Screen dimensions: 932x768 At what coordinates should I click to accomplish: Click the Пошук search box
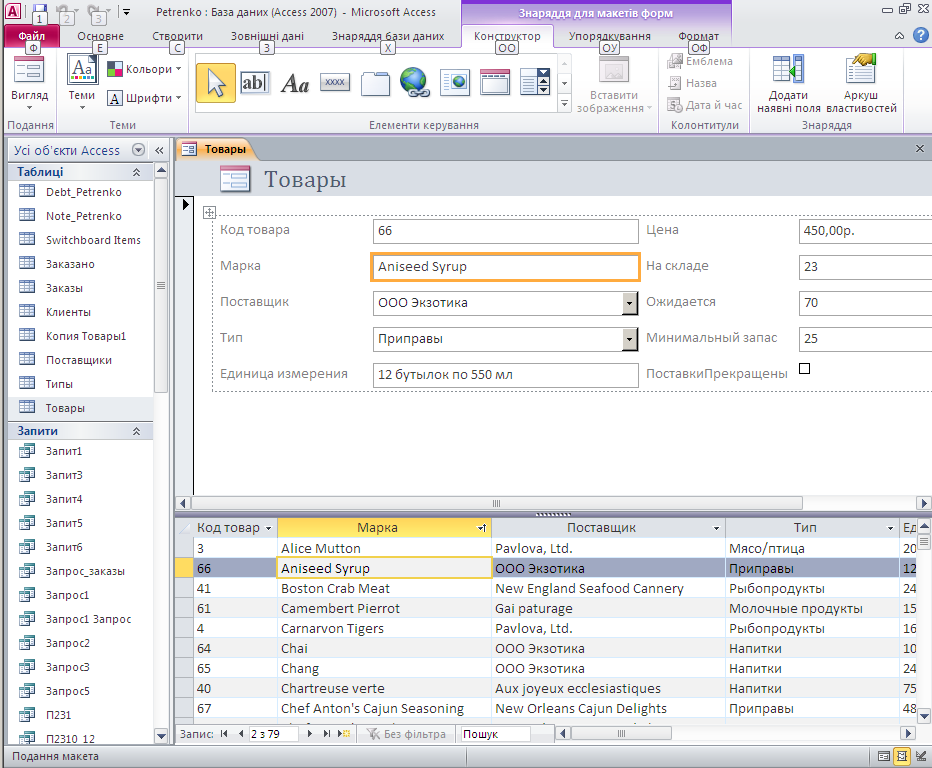click(x=494, y=734)
